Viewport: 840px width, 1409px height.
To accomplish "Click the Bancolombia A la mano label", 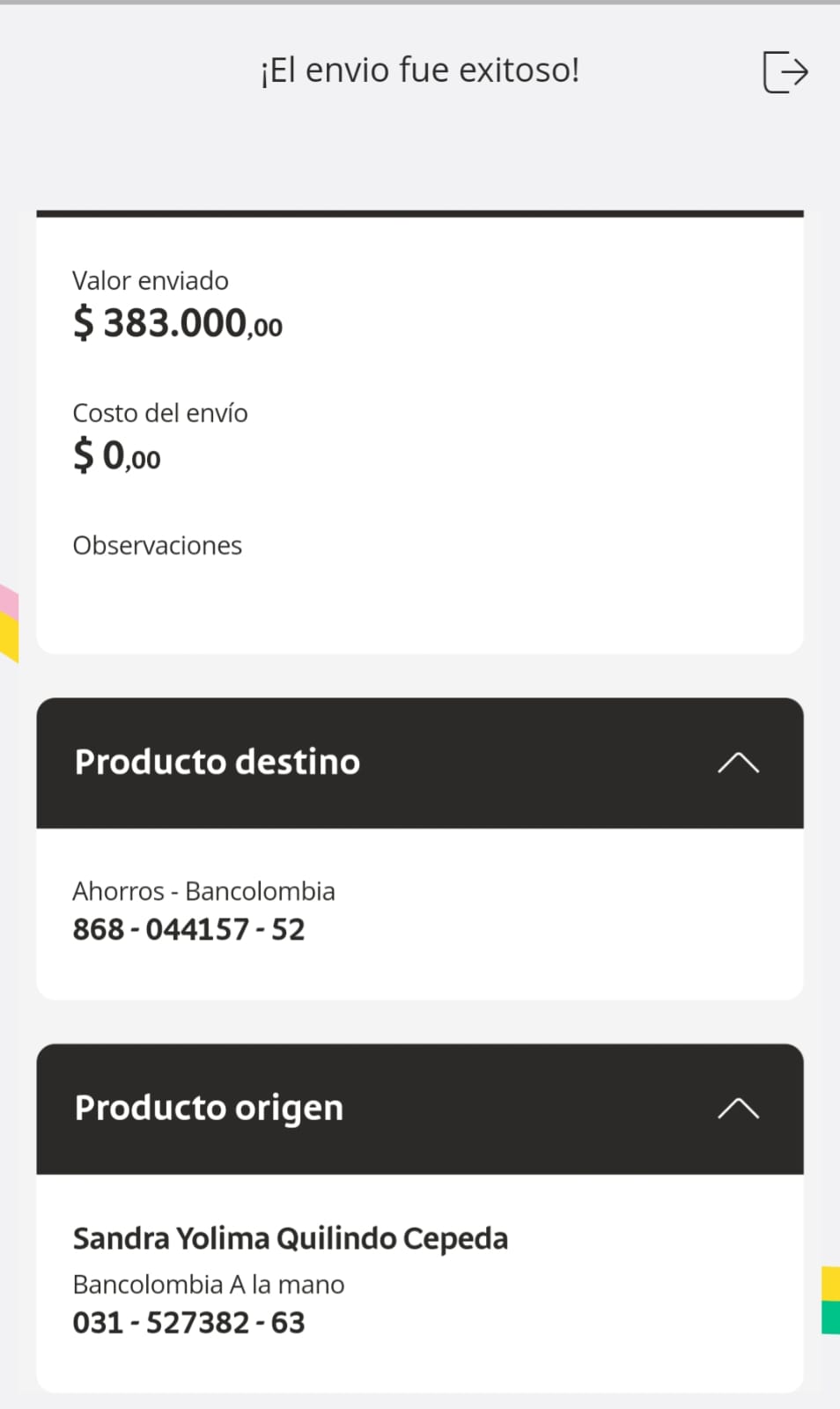I will pyautogui.click(x=209, y=1285).
